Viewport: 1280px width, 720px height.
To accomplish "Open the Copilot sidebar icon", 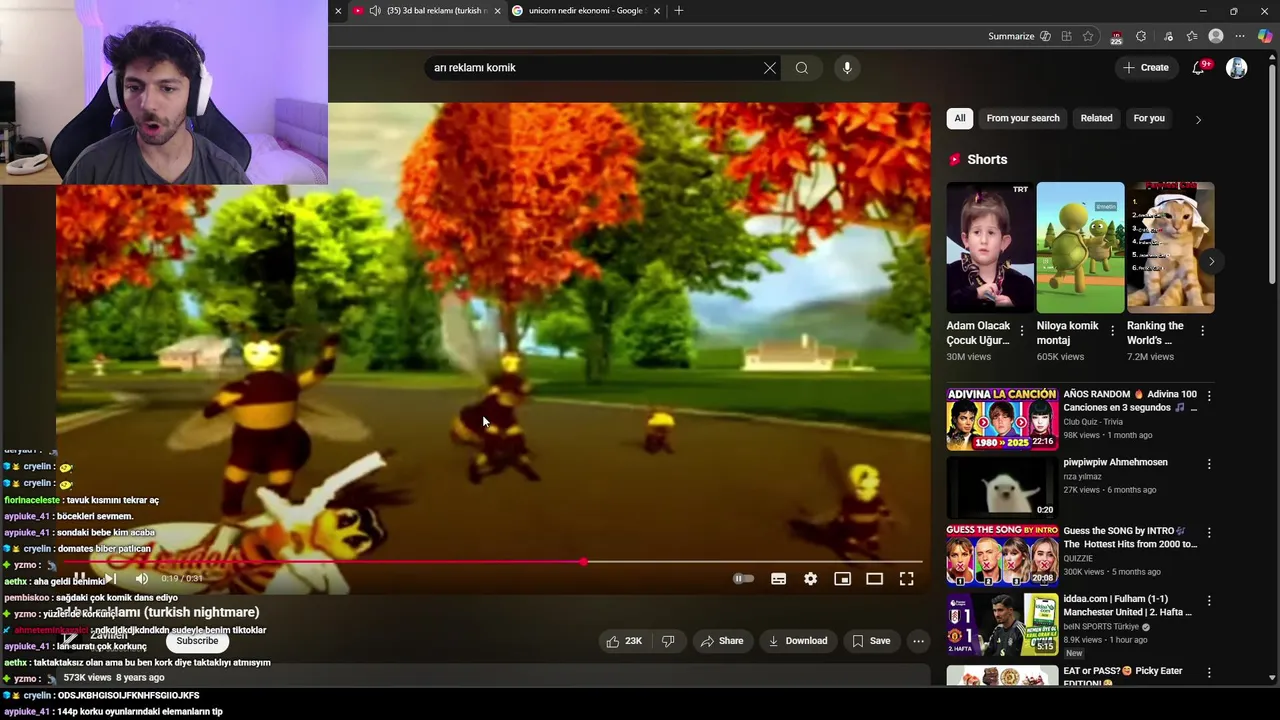I will pos(1265,36).
